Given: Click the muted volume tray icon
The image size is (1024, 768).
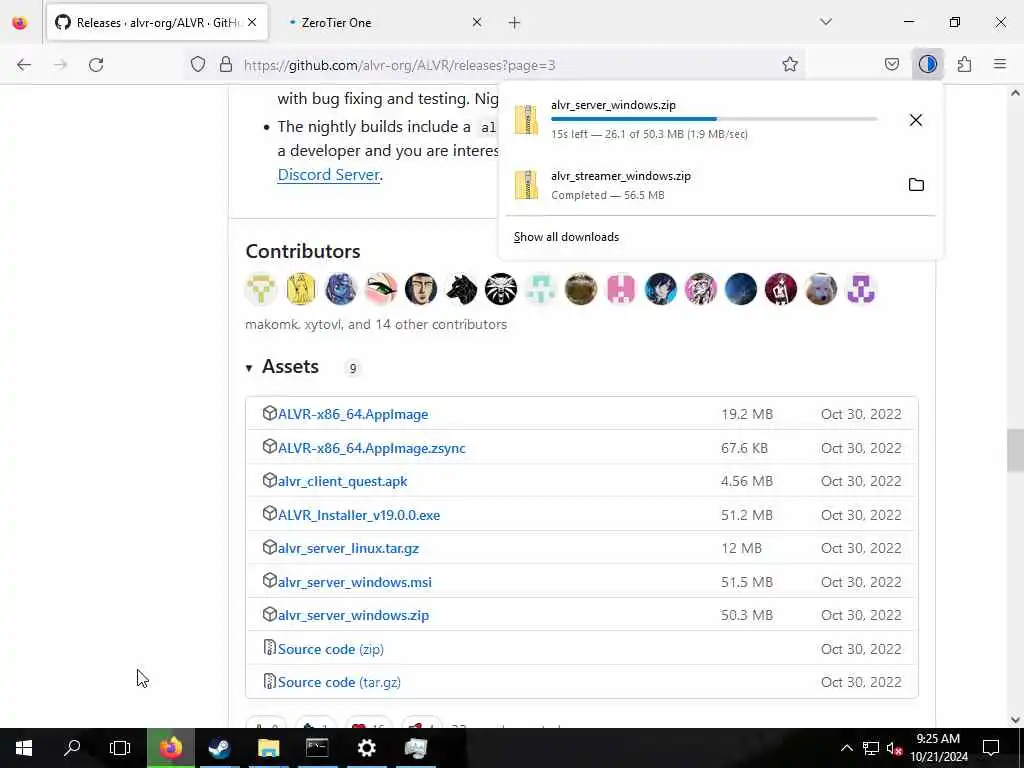Looking at the screenshot, I should (895, 748).
